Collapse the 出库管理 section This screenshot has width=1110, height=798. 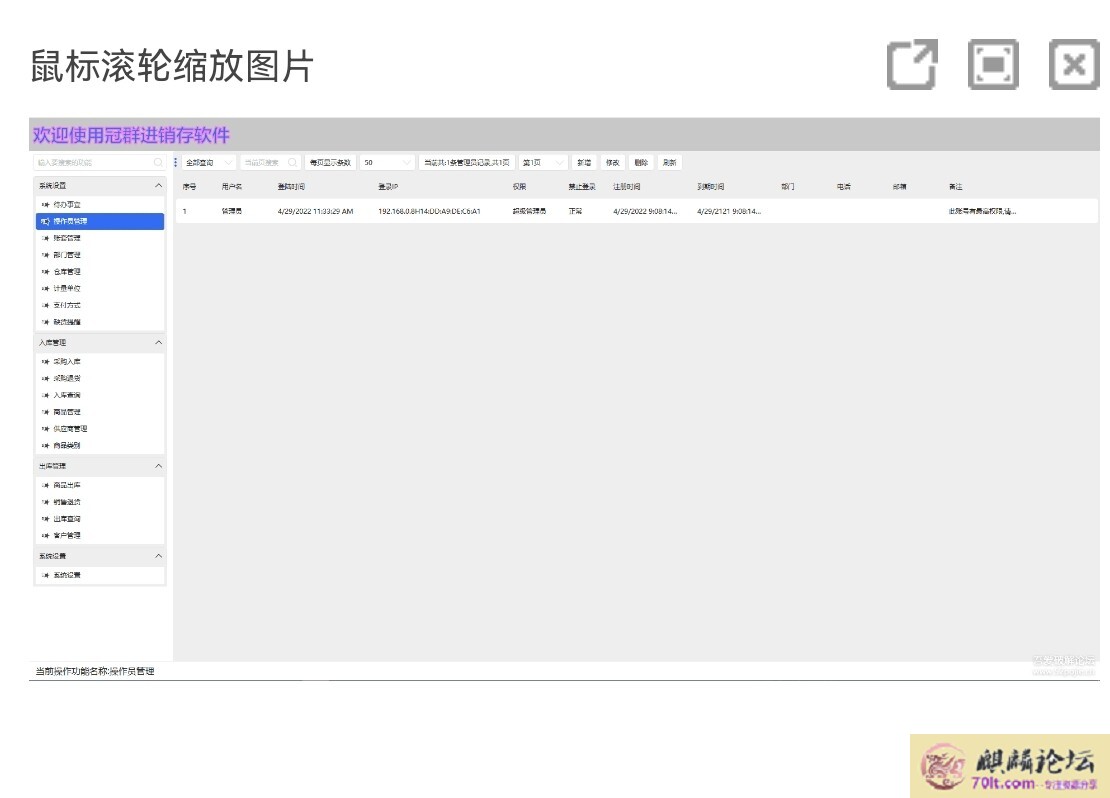pos(159,466)
